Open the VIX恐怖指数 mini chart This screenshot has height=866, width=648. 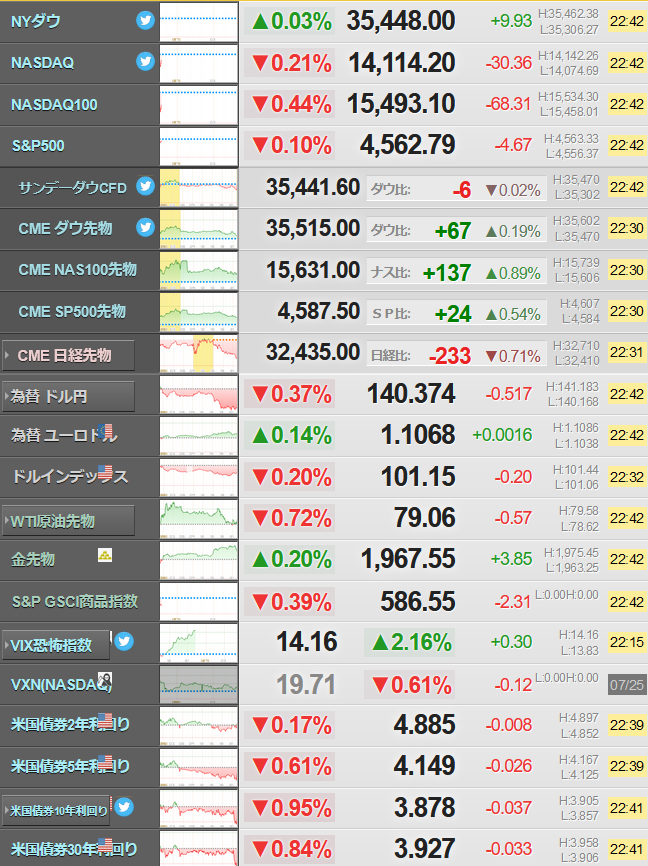click(199, 643)
